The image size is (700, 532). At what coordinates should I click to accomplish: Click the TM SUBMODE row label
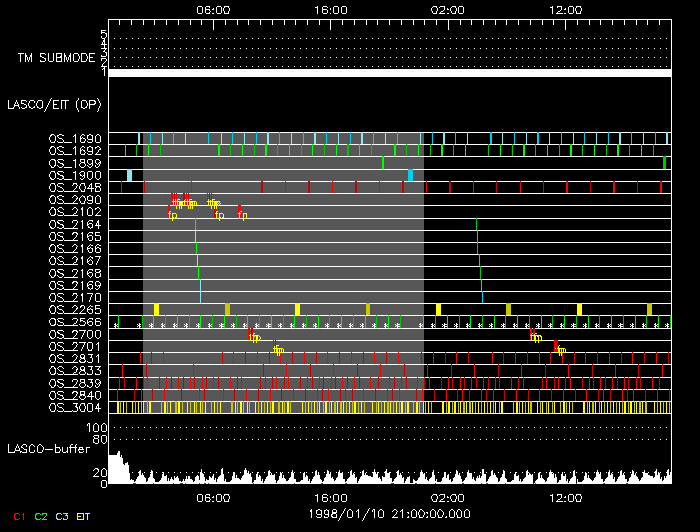pyautogui.click(x=56, y=58)
